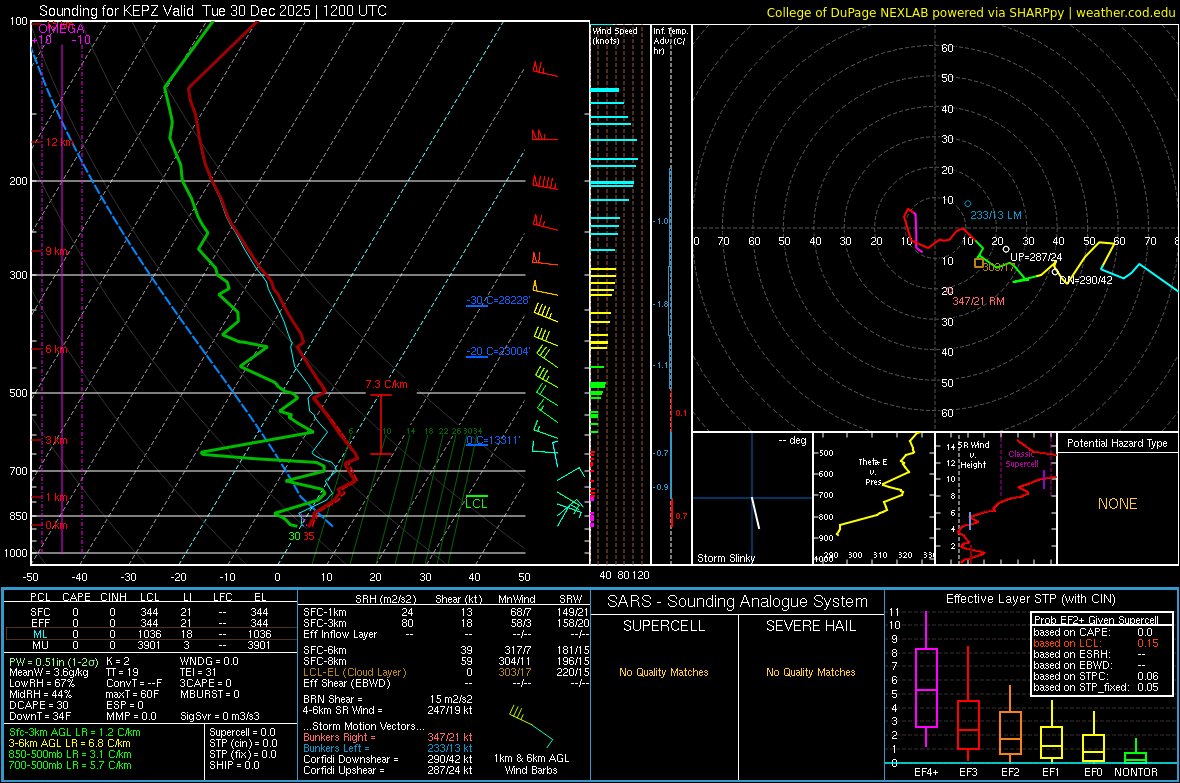The height and width of the screenshot is (783, 1180).
Task: Click the NONTOR axis label
Action: (1136, 772)
